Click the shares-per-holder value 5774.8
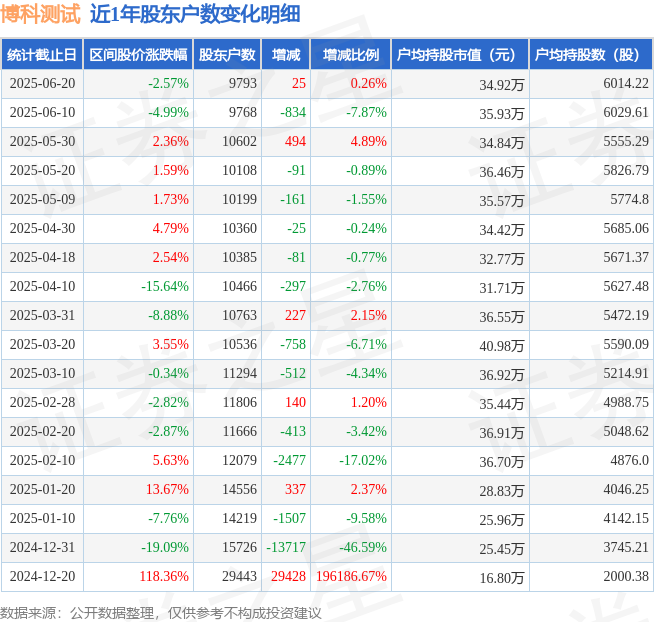654x622 pixels. [x=629, y=199]
